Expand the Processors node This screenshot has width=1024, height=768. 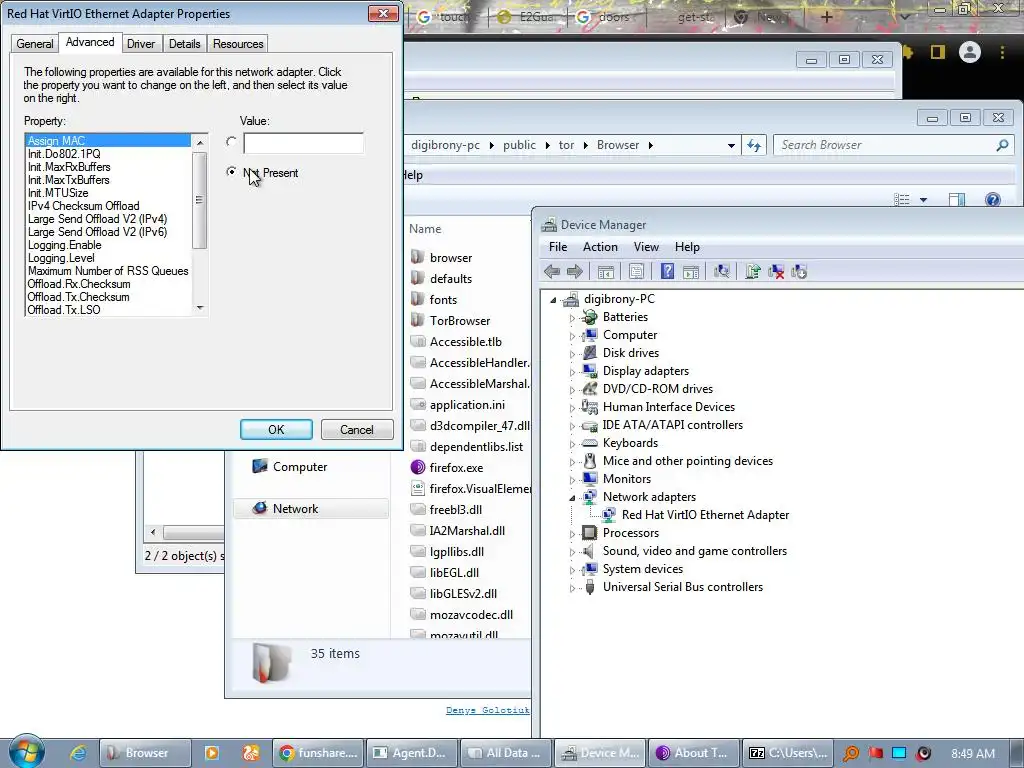coord(572,534)
